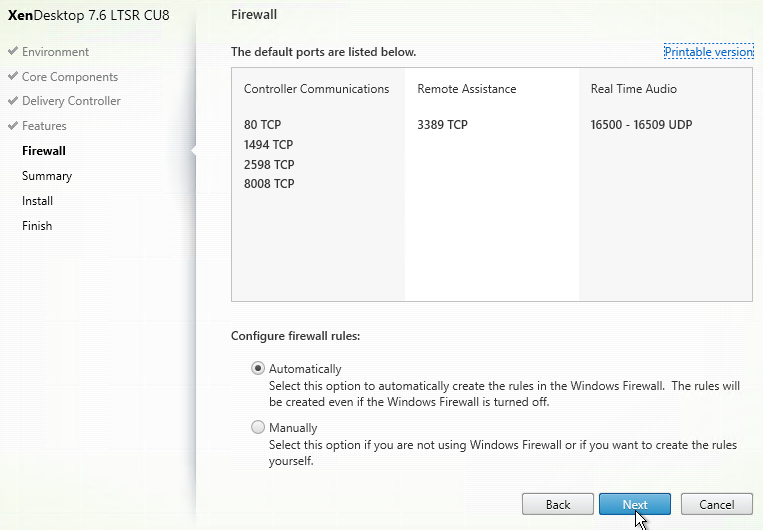Click the Features step checkmark icon

click(x=13, y=125)
